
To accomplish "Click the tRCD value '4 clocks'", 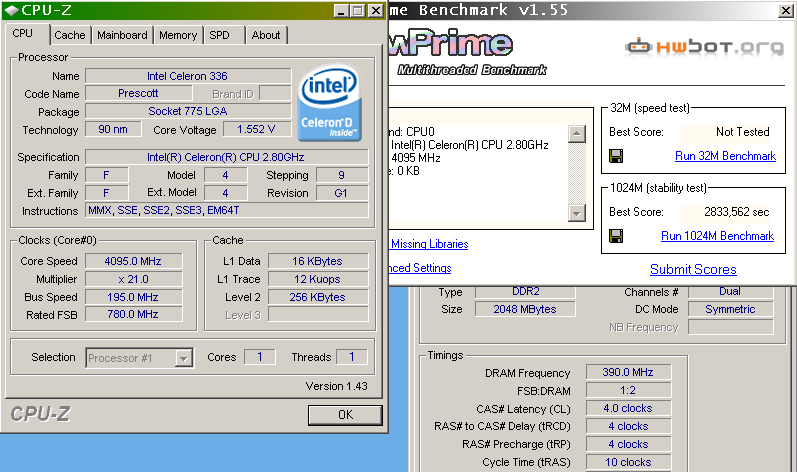I will [x=628, y=426].
